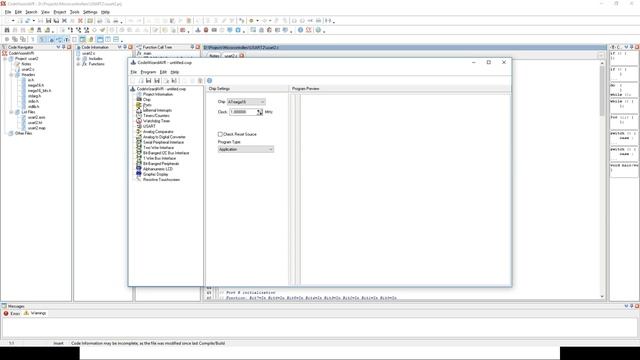
Task: Open Bit-Banged Peripherals settings
Action: [x=161, y=163]
